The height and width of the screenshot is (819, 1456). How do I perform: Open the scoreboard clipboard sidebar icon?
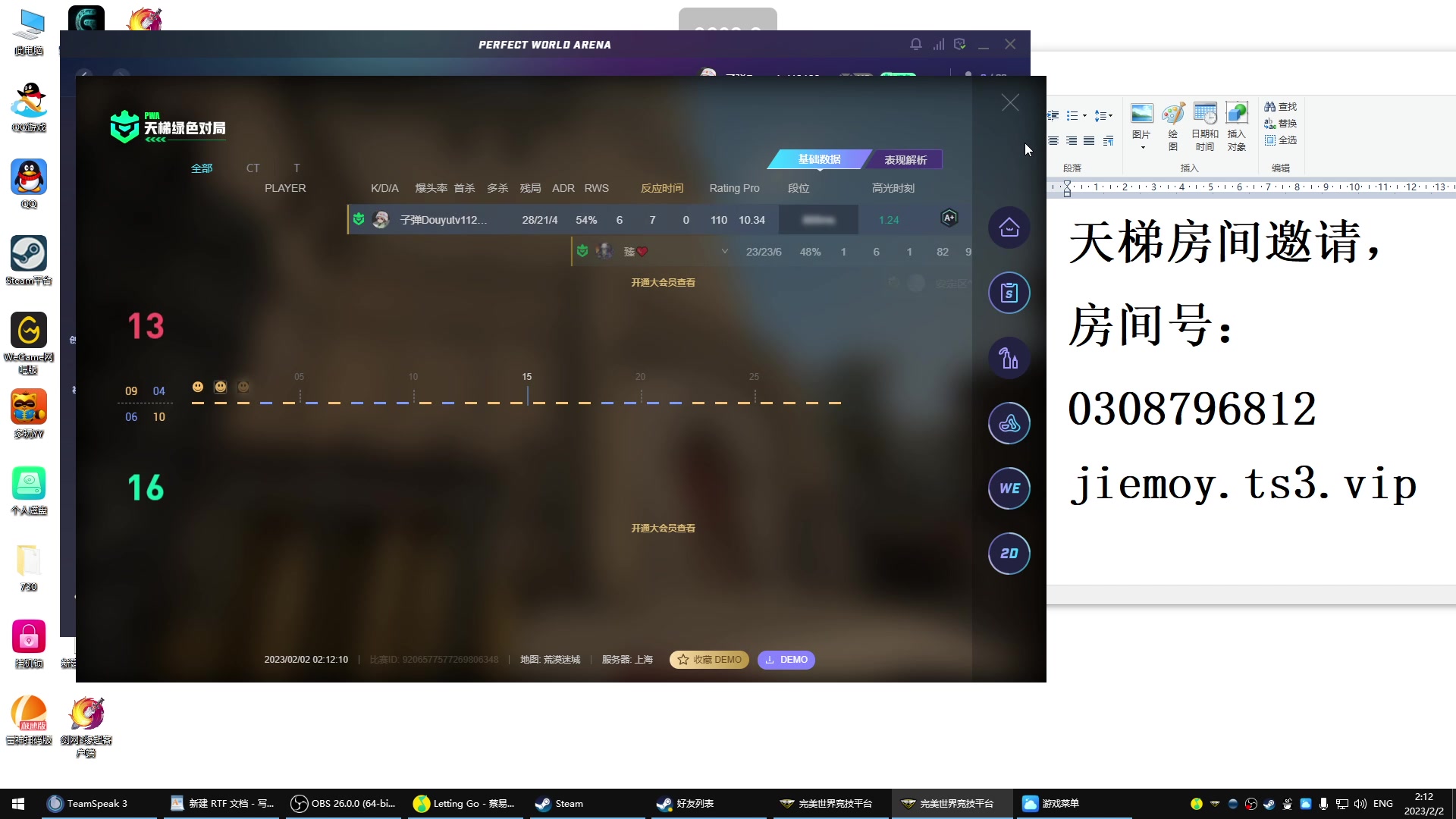pos(1009,293)
